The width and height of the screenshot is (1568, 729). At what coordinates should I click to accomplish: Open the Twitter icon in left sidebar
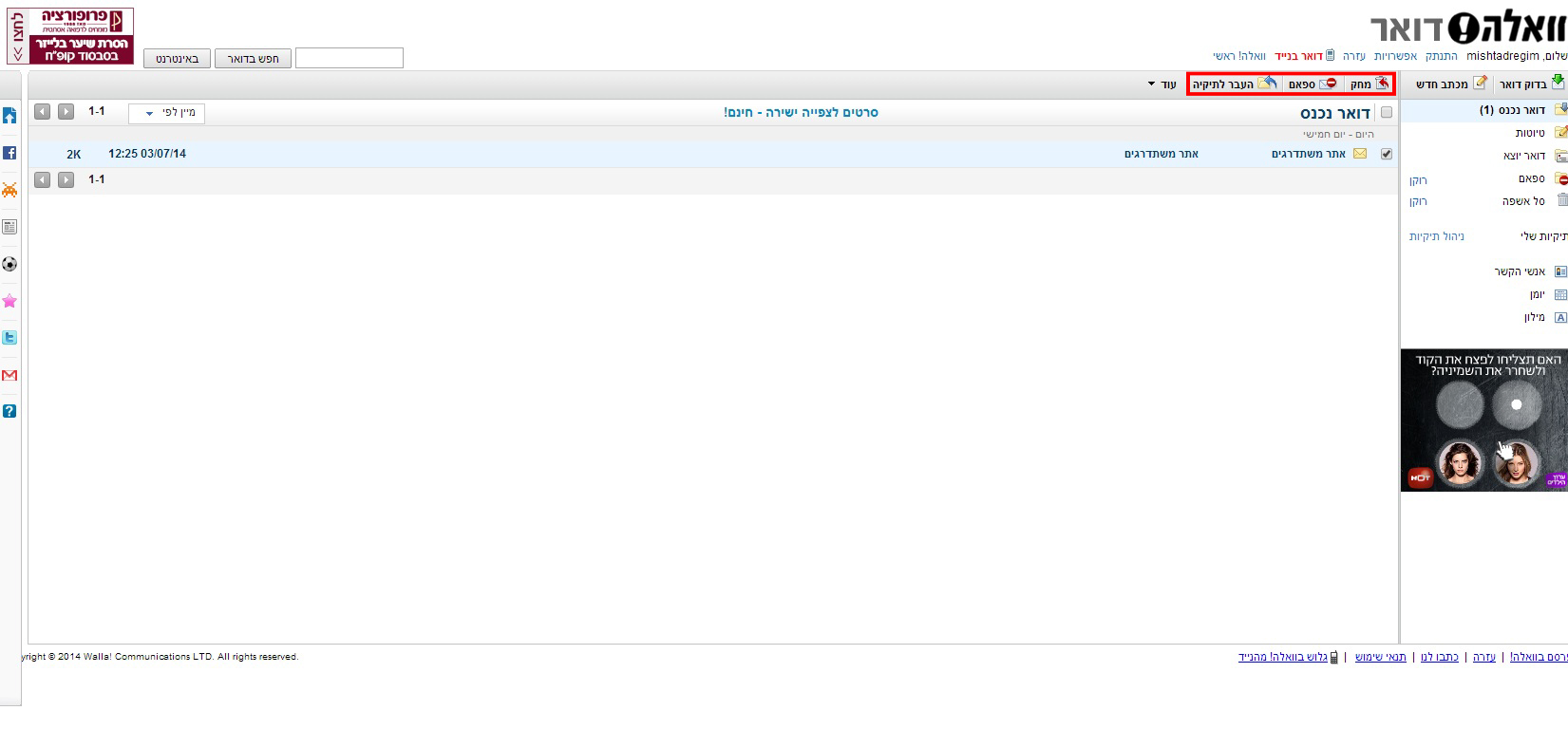9,338
